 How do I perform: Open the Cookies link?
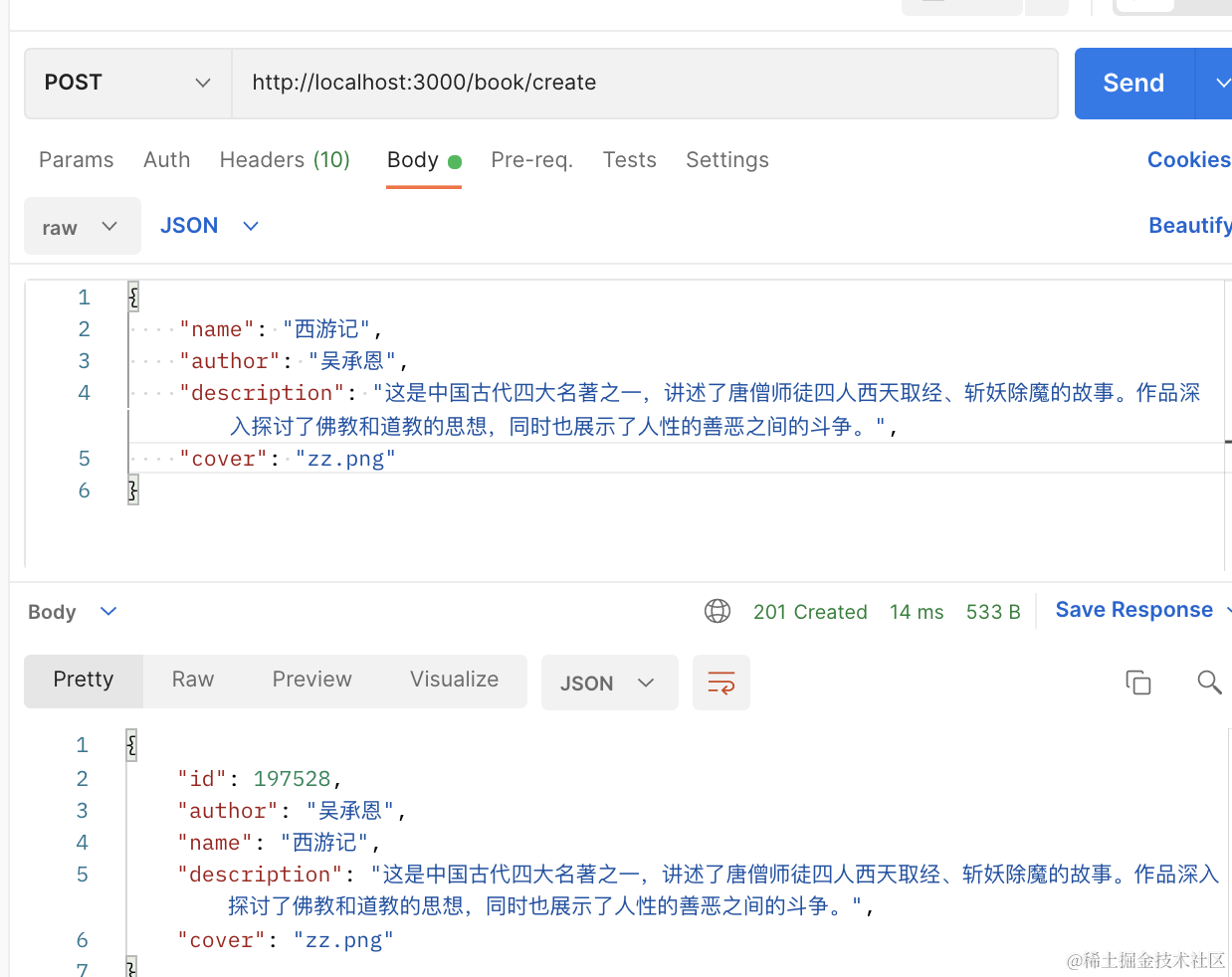1187,160
